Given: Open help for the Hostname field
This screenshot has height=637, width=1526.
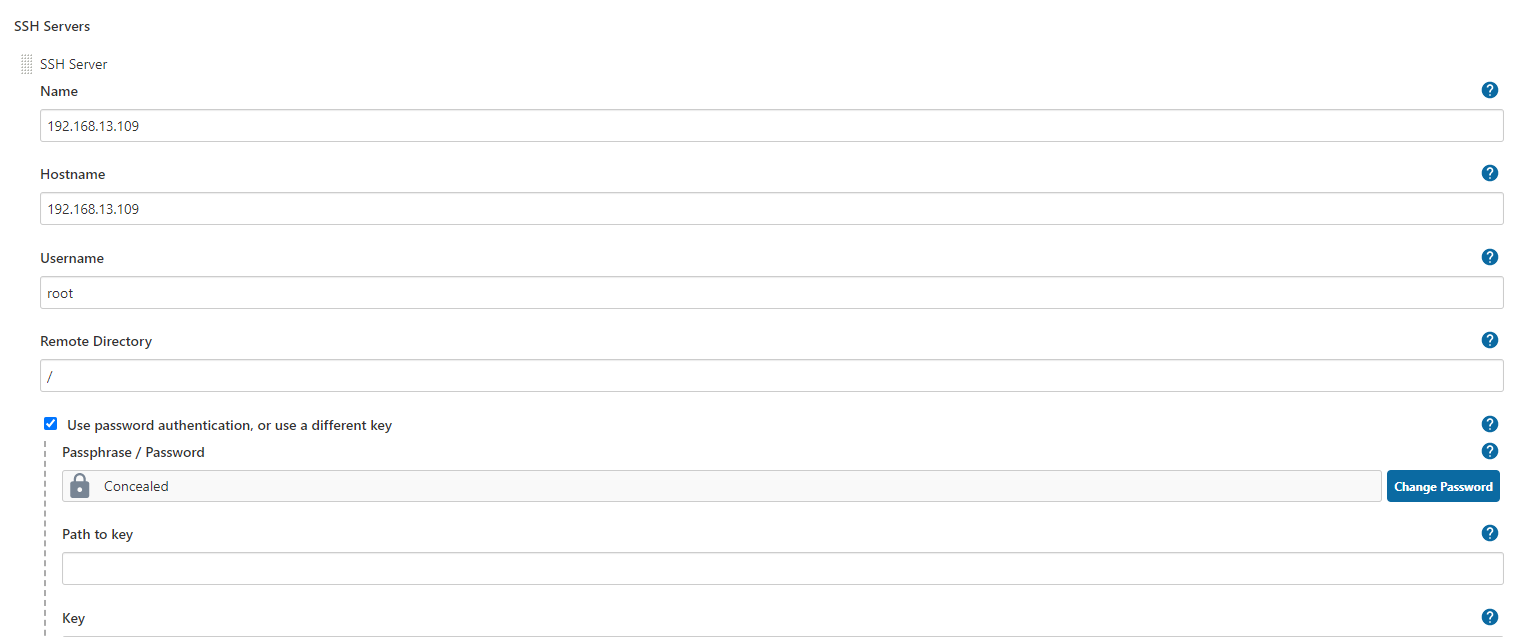Looking at the screenshot, I should tap(1489, 173).
